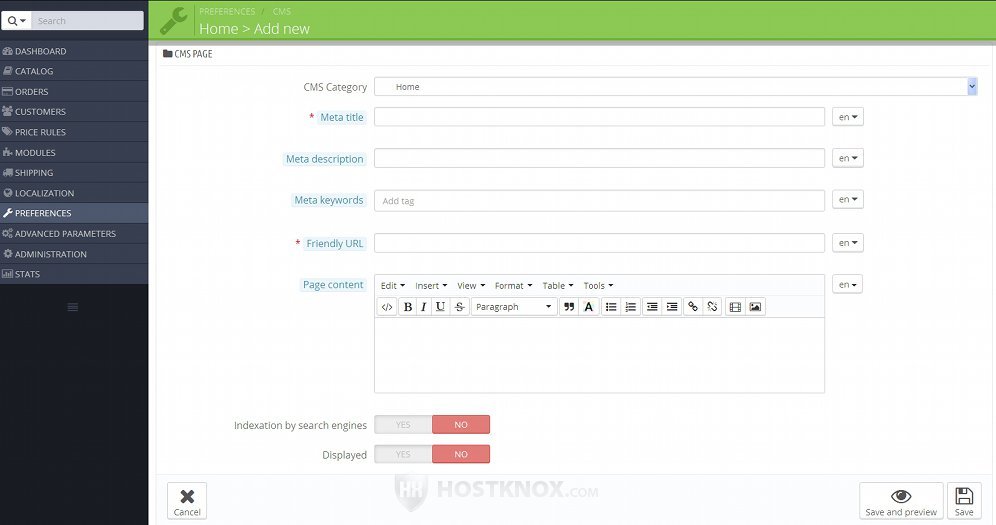
Task: Click Save and preview button
Action: pos(901,501)
